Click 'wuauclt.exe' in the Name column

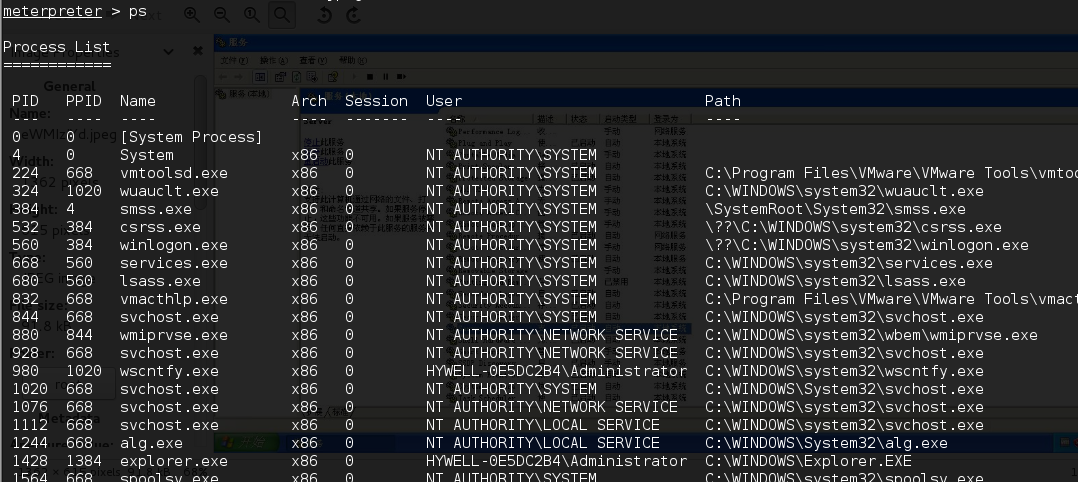[x=169, y=190]
